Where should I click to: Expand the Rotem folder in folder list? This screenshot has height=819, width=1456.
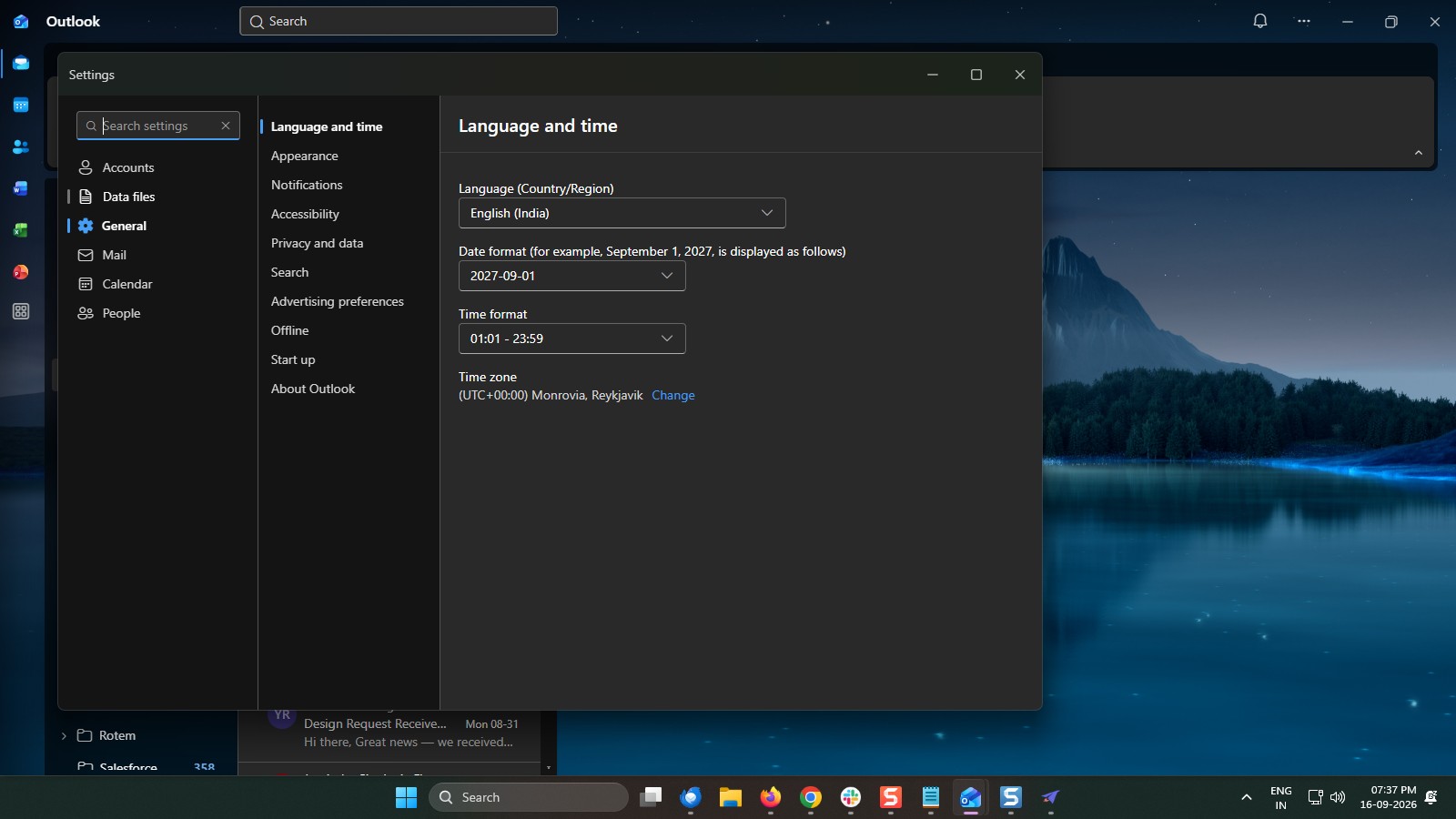click(x=64, y=735)
